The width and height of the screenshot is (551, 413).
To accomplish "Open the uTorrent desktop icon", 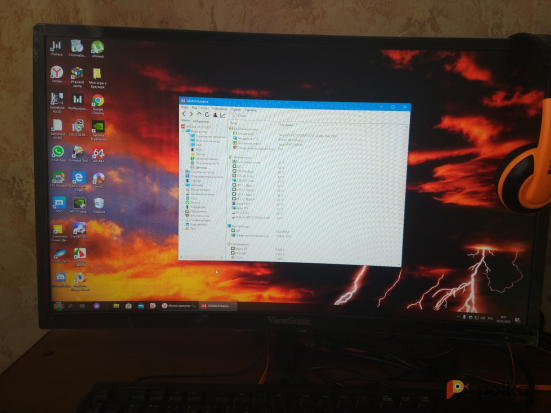I will [97, 49].
